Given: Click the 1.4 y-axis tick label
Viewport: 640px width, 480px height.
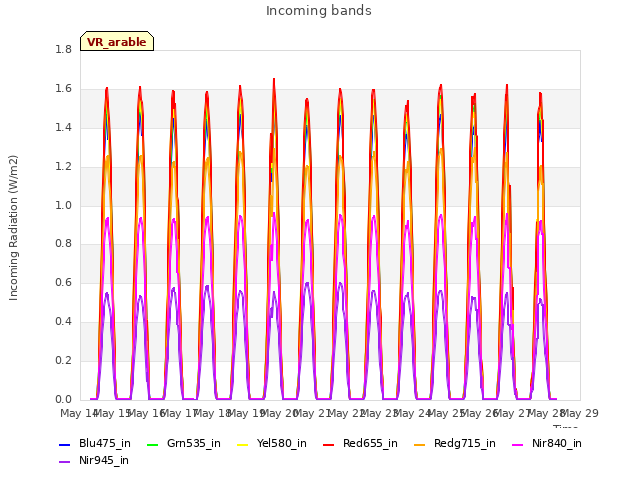Looking at the screenshot, I should point(63,127).
